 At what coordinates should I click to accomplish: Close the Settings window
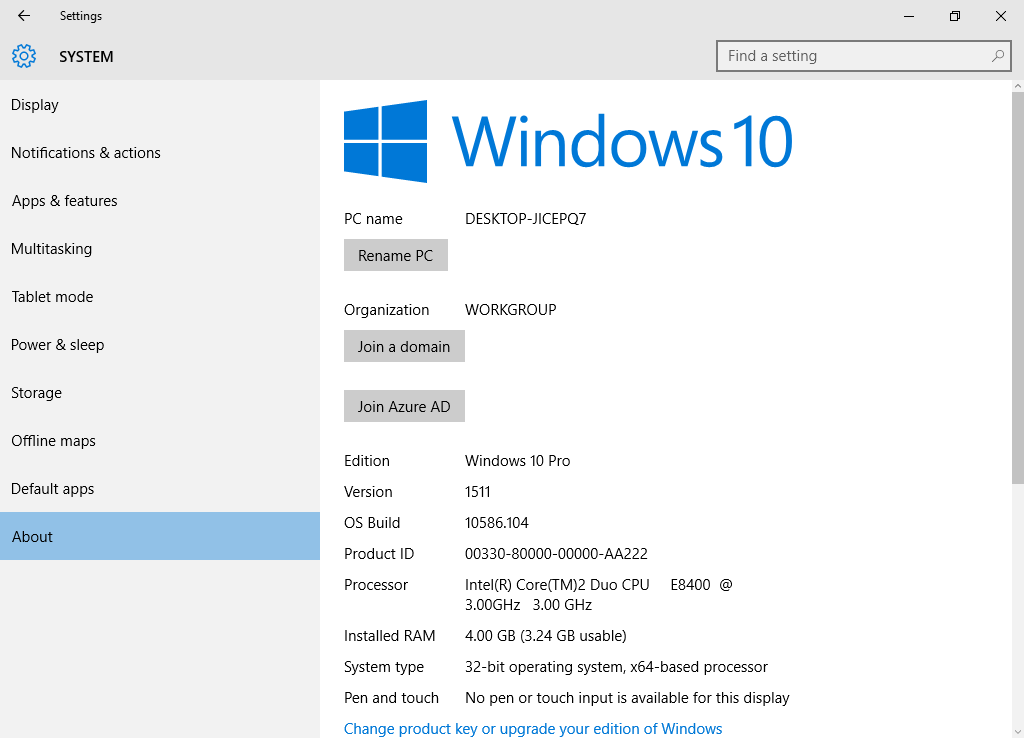(x=1000, y=16)
